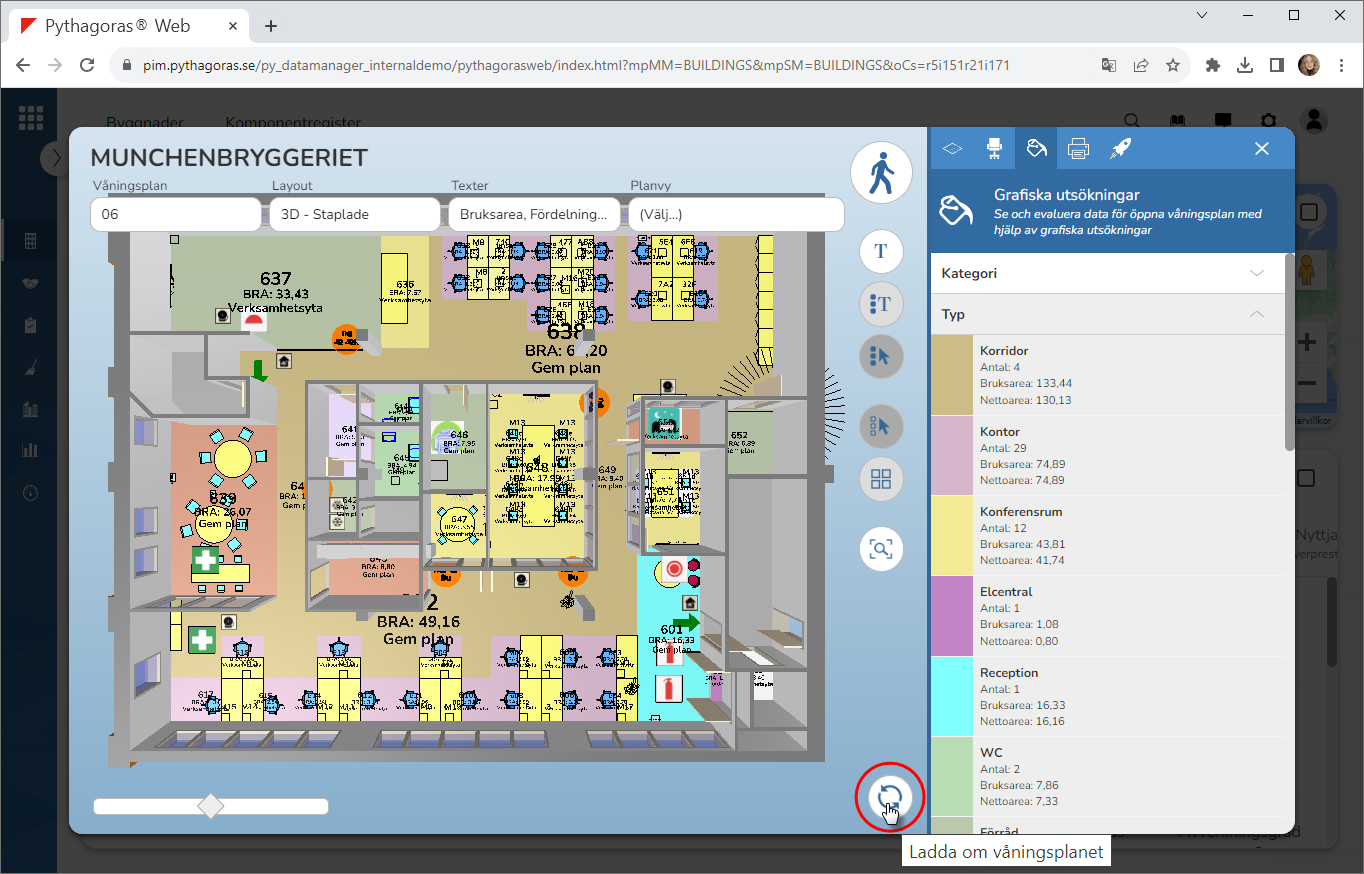1364x874 pixels.
Task: Toggle text display with the T button
Action: pos(881,251)
